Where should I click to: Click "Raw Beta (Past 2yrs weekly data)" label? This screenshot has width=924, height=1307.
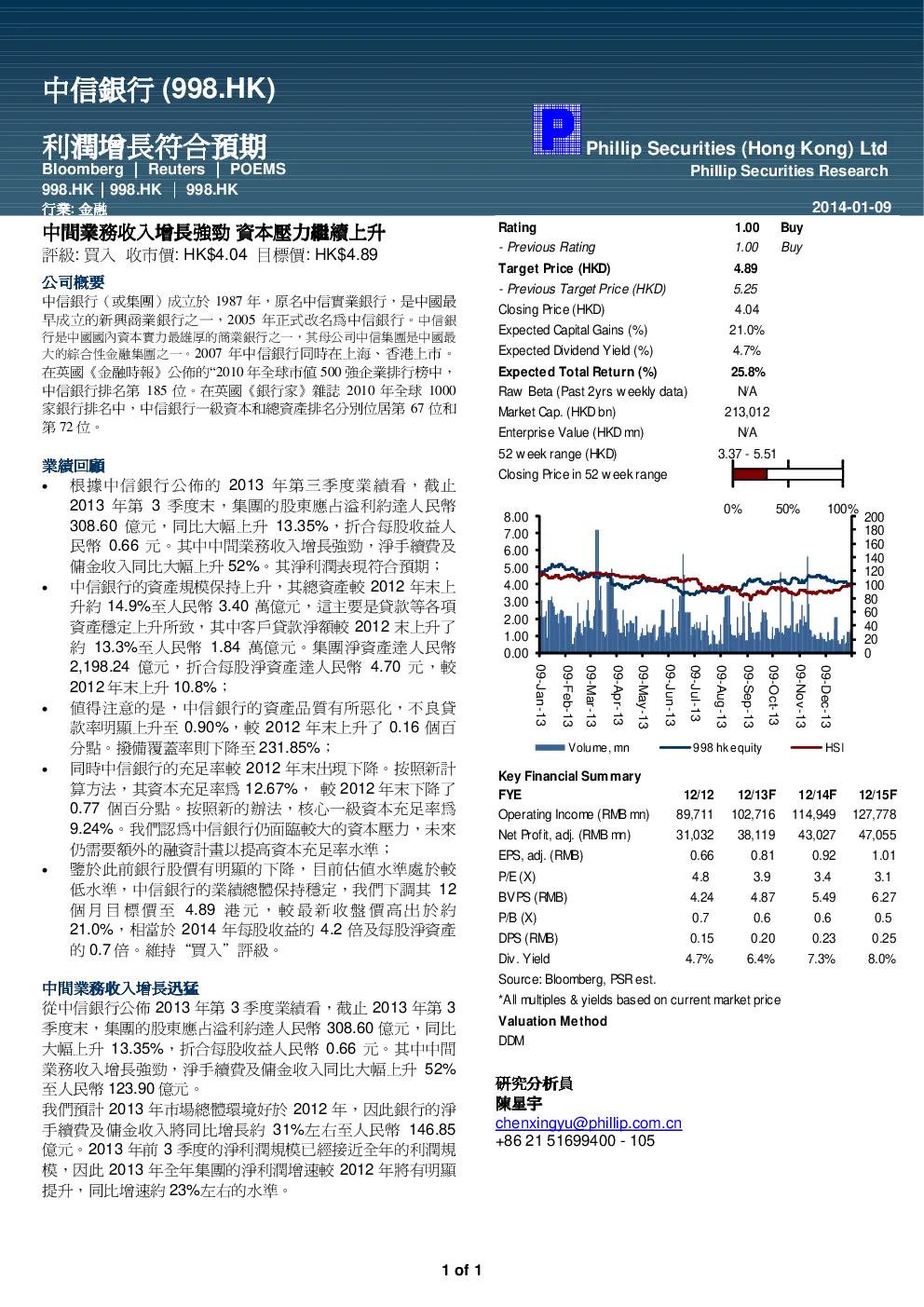click(592, 392)
